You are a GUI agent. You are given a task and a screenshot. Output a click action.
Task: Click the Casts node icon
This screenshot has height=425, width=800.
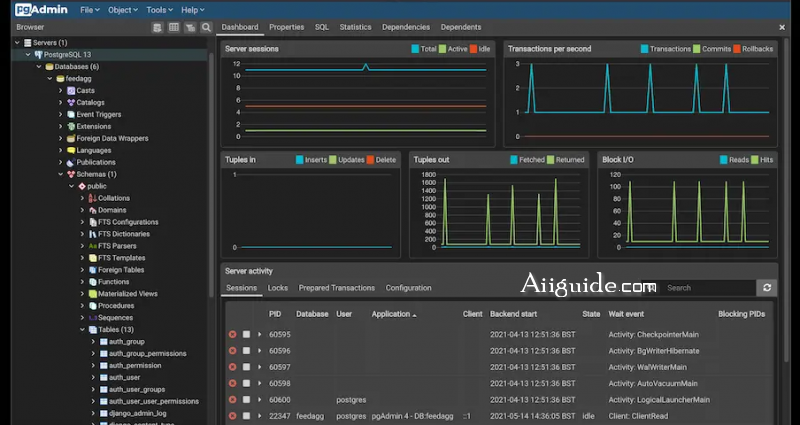point(71,90)
